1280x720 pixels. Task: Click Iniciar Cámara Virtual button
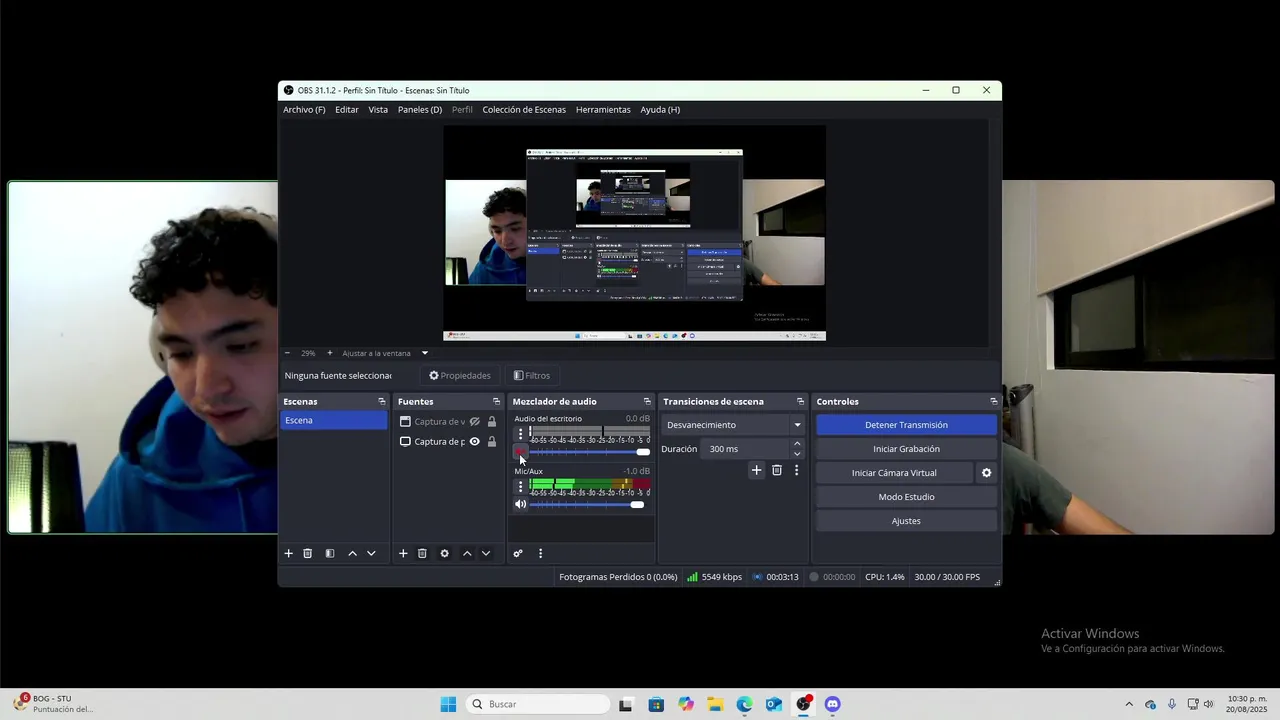pyautogui.click(x=894, y=473)
